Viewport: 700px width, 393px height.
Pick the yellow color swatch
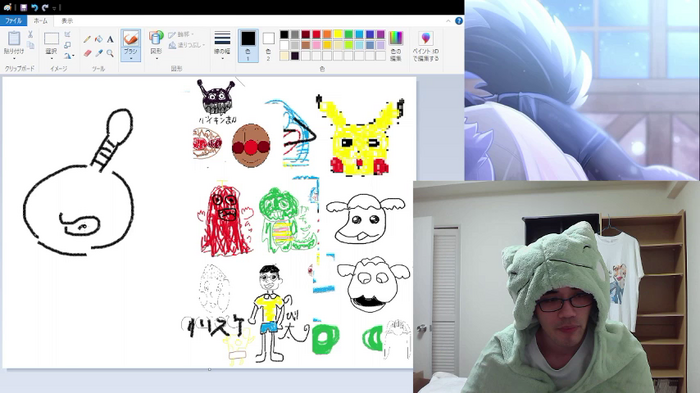(x=338, y=34)
